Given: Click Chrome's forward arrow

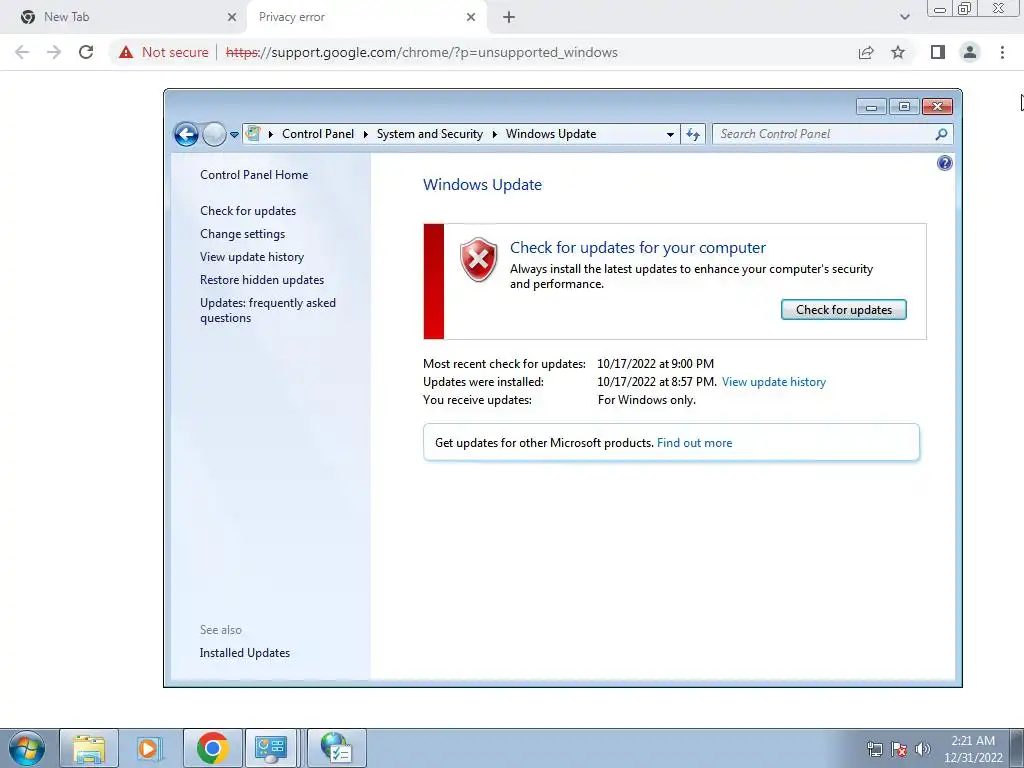Looking at the screenshot, I should [x=54, y=52].
